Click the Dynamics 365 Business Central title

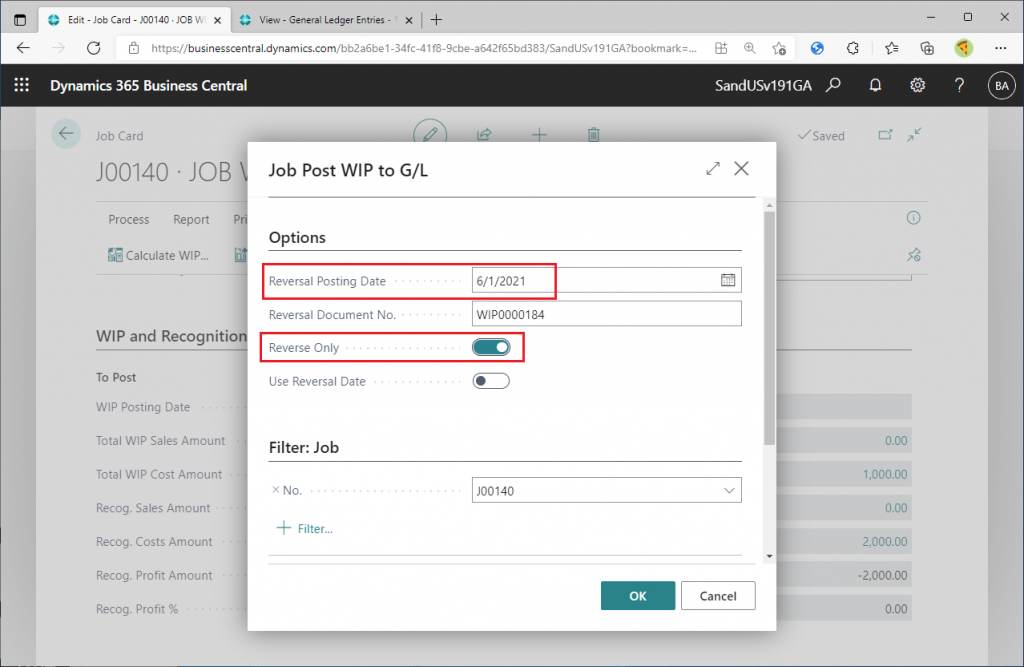pos(148,86)
